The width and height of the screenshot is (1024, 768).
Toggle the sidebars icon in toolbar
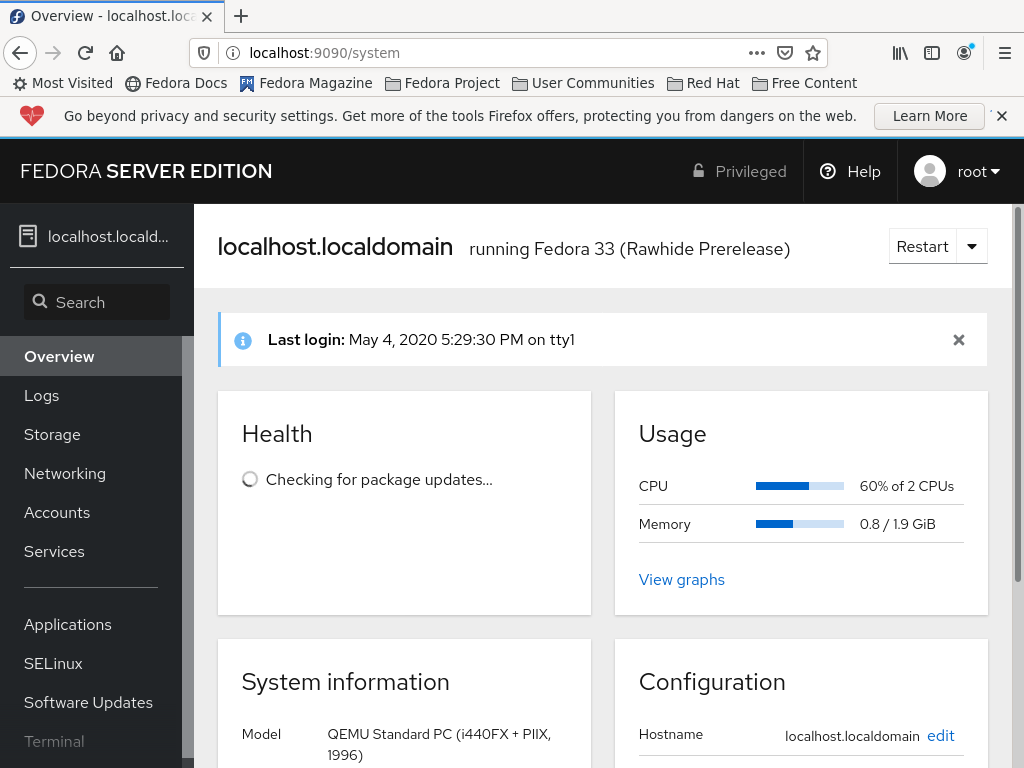(932, 53)
